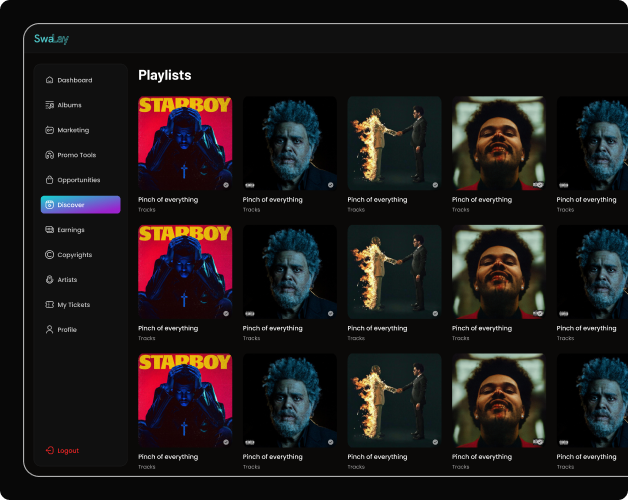
Task: Open the third-row Starboy playlist thumbnail
Action: click(x=185, y=400)
